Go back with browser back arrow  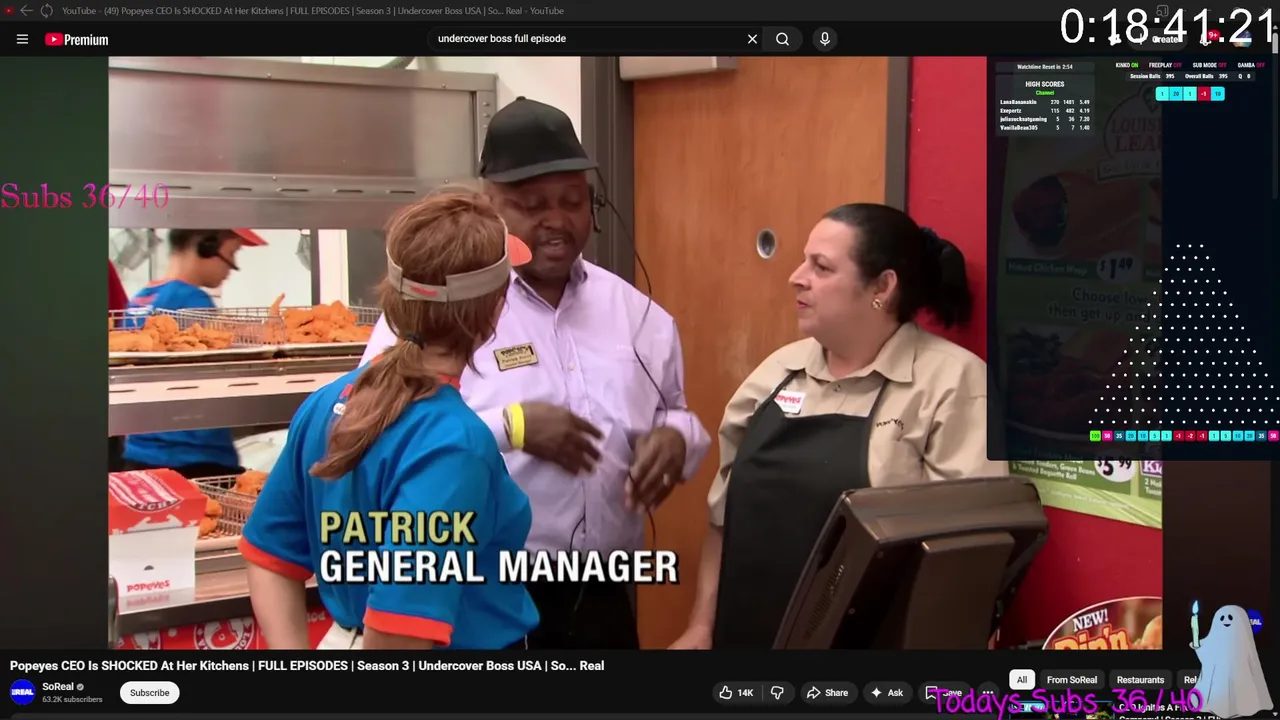point(26,11)
